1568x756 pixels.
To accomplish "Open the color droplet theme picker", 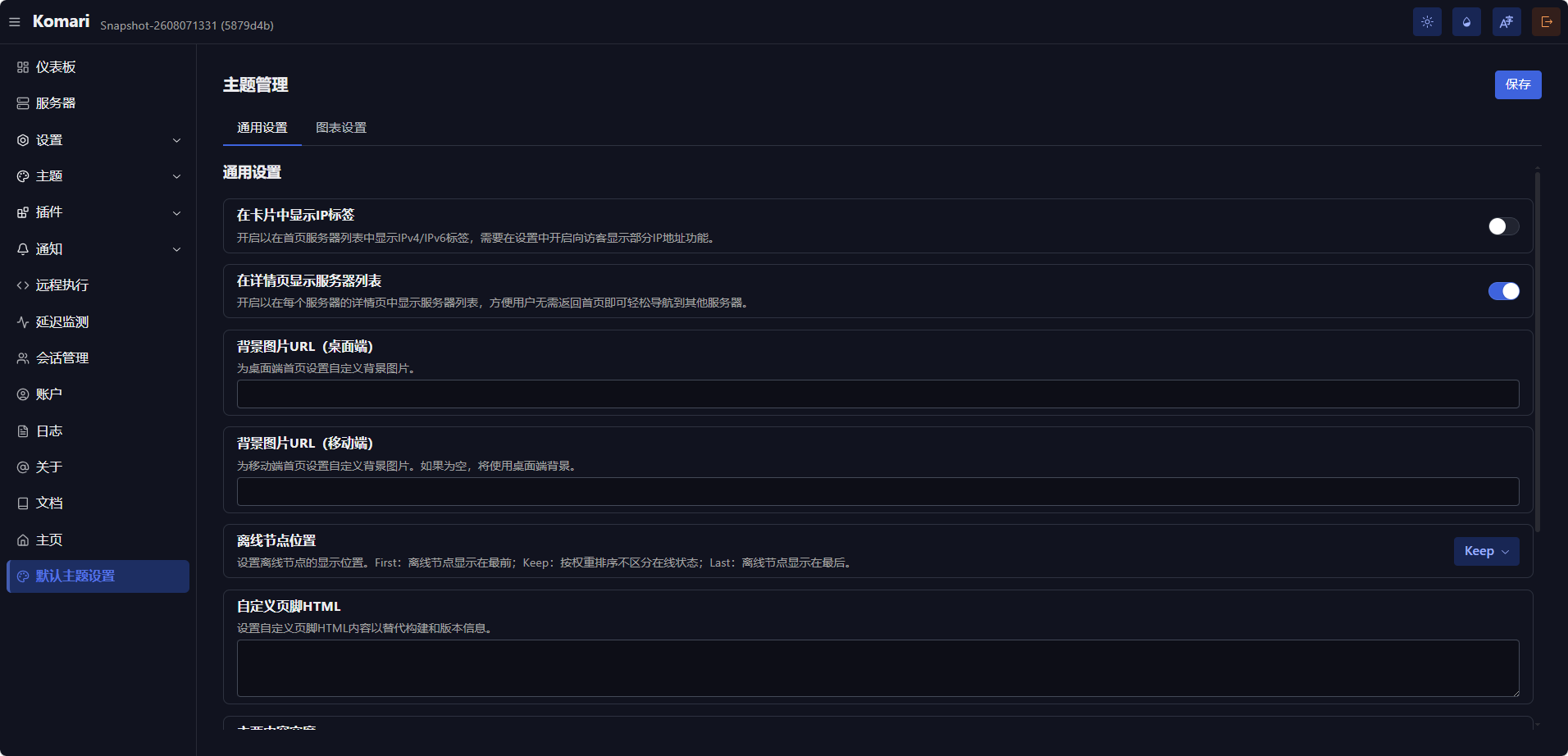I will click(1466, 22).
